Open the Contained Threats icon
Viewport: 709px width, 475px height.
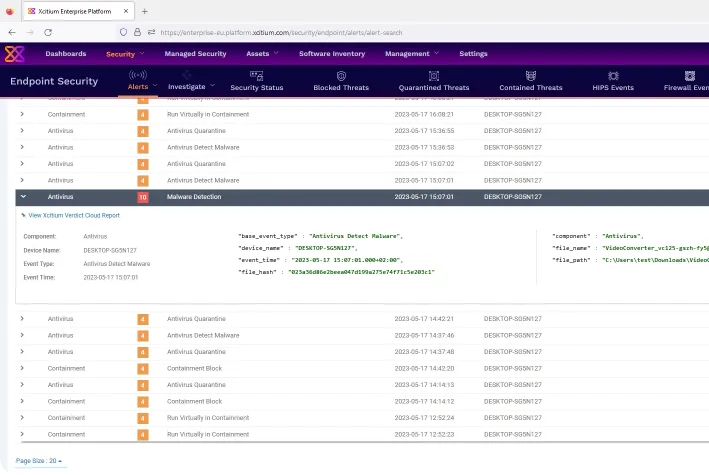pos(531,76)
